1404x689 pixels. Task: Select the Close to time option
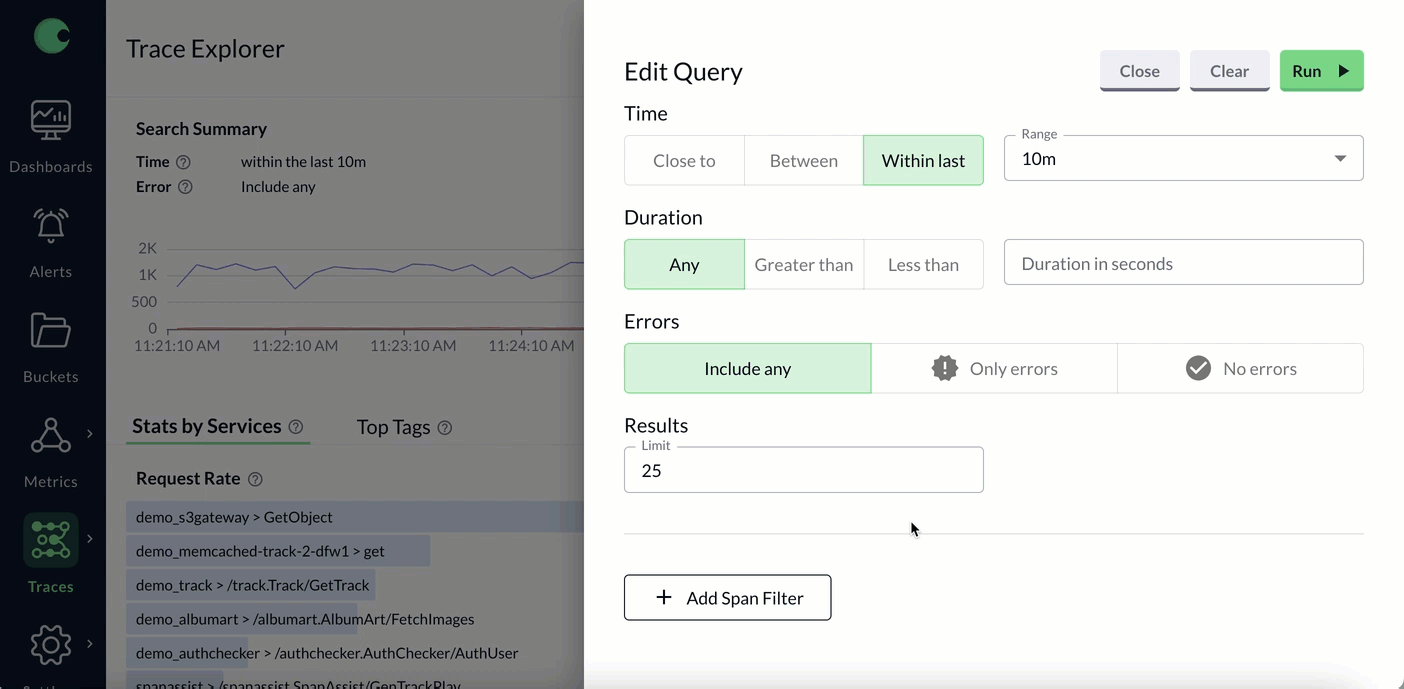[684, 160]
